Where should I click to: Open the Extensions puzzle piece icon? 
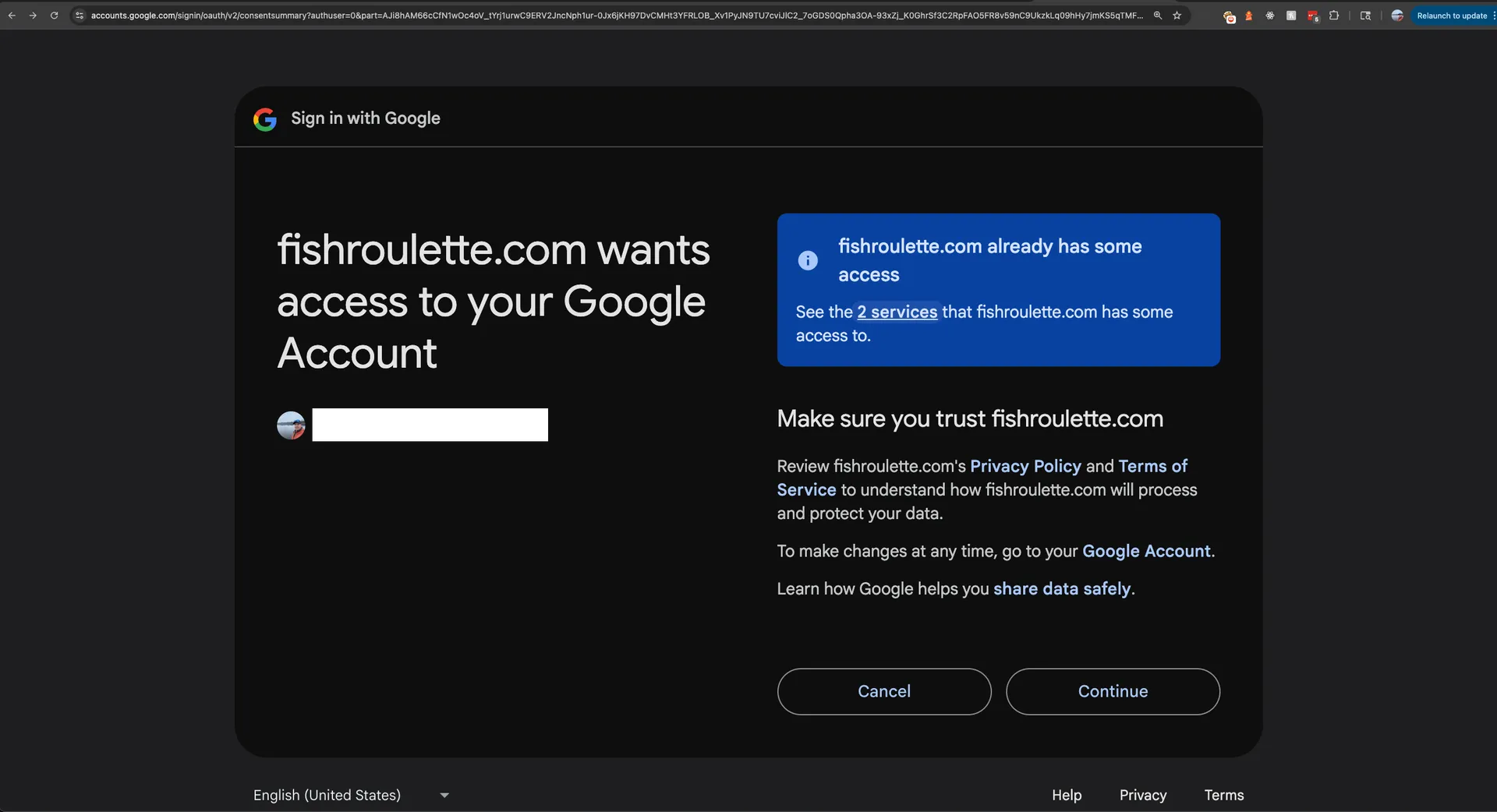(1335, 16)
